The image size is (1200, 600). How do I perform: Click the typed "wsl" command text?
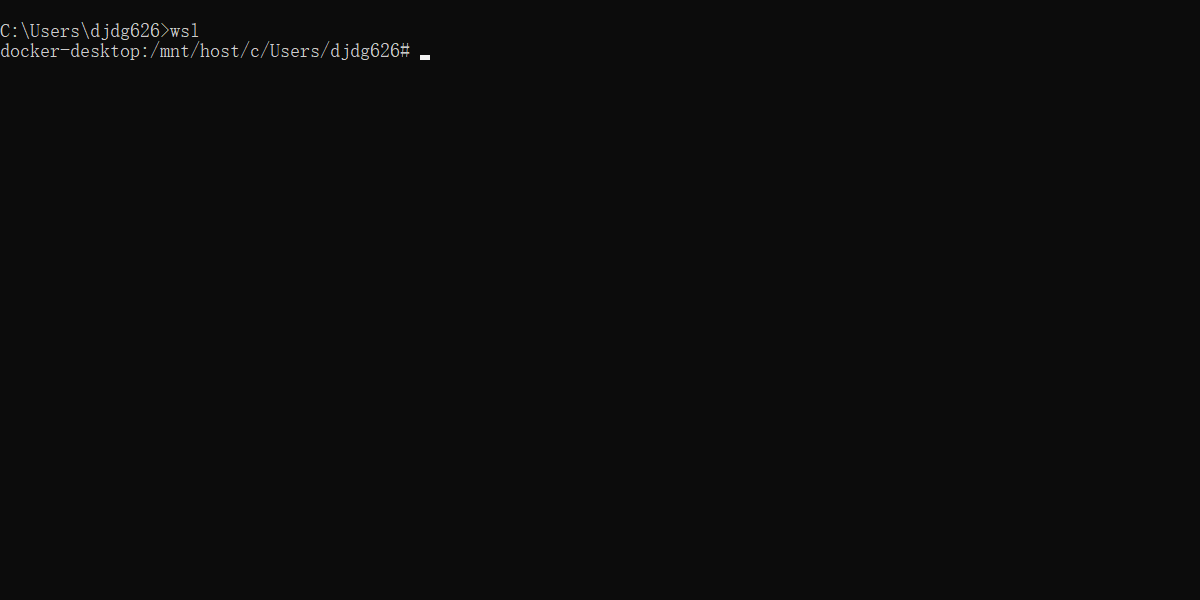(185, 31)
